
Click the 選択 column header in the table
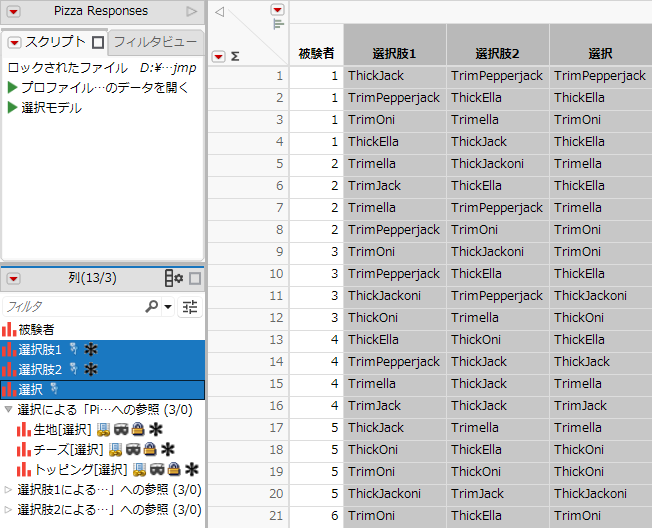601,45
